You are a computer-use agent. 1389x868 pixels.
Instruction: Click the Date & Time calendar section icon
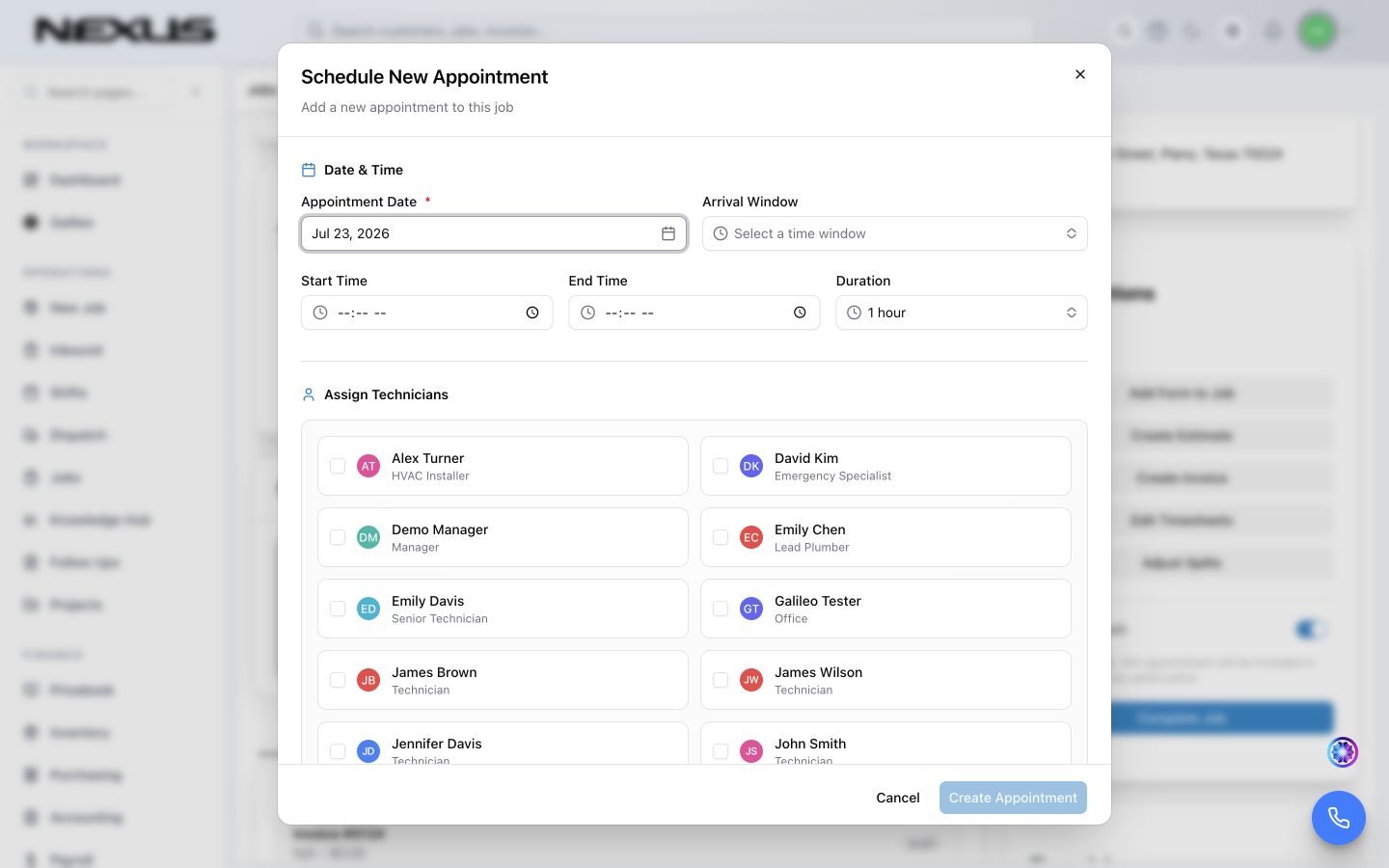pos(309,170)
